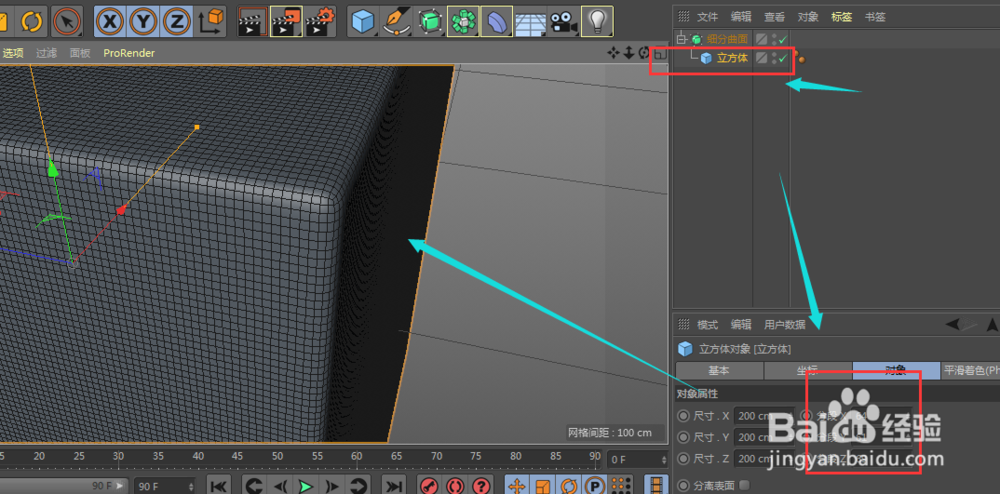Screen dimensions: 1000x494
Task: Jump to the animation start
Action: [217, 486]
